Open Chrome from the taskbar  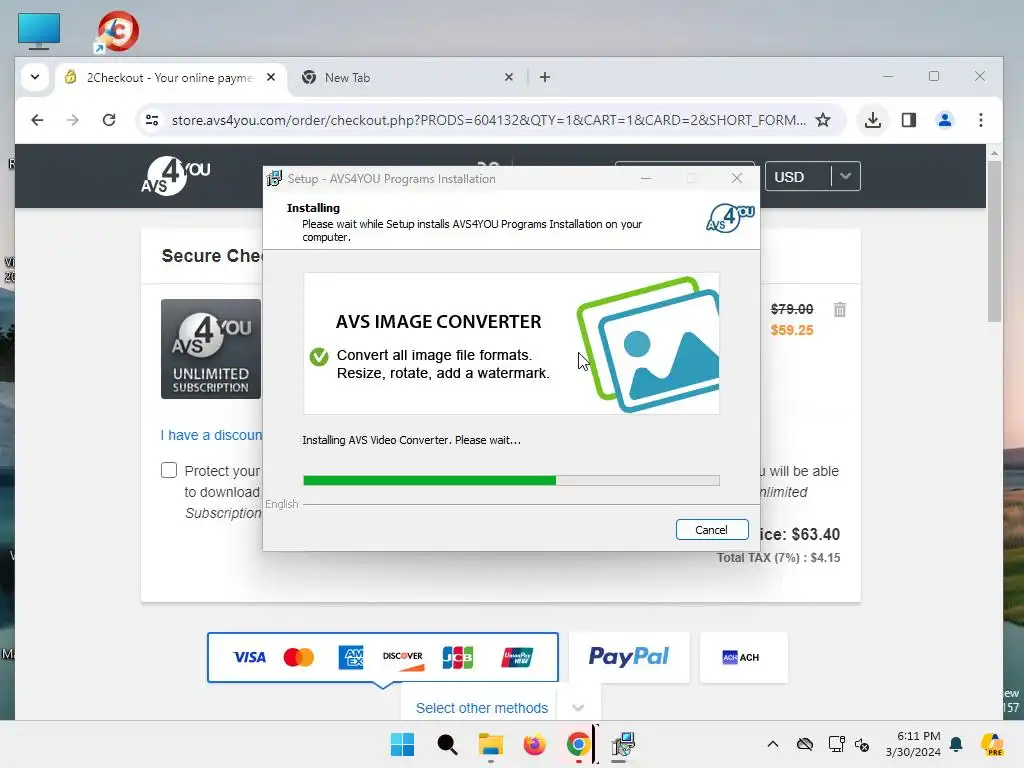[x=579, y=744]
